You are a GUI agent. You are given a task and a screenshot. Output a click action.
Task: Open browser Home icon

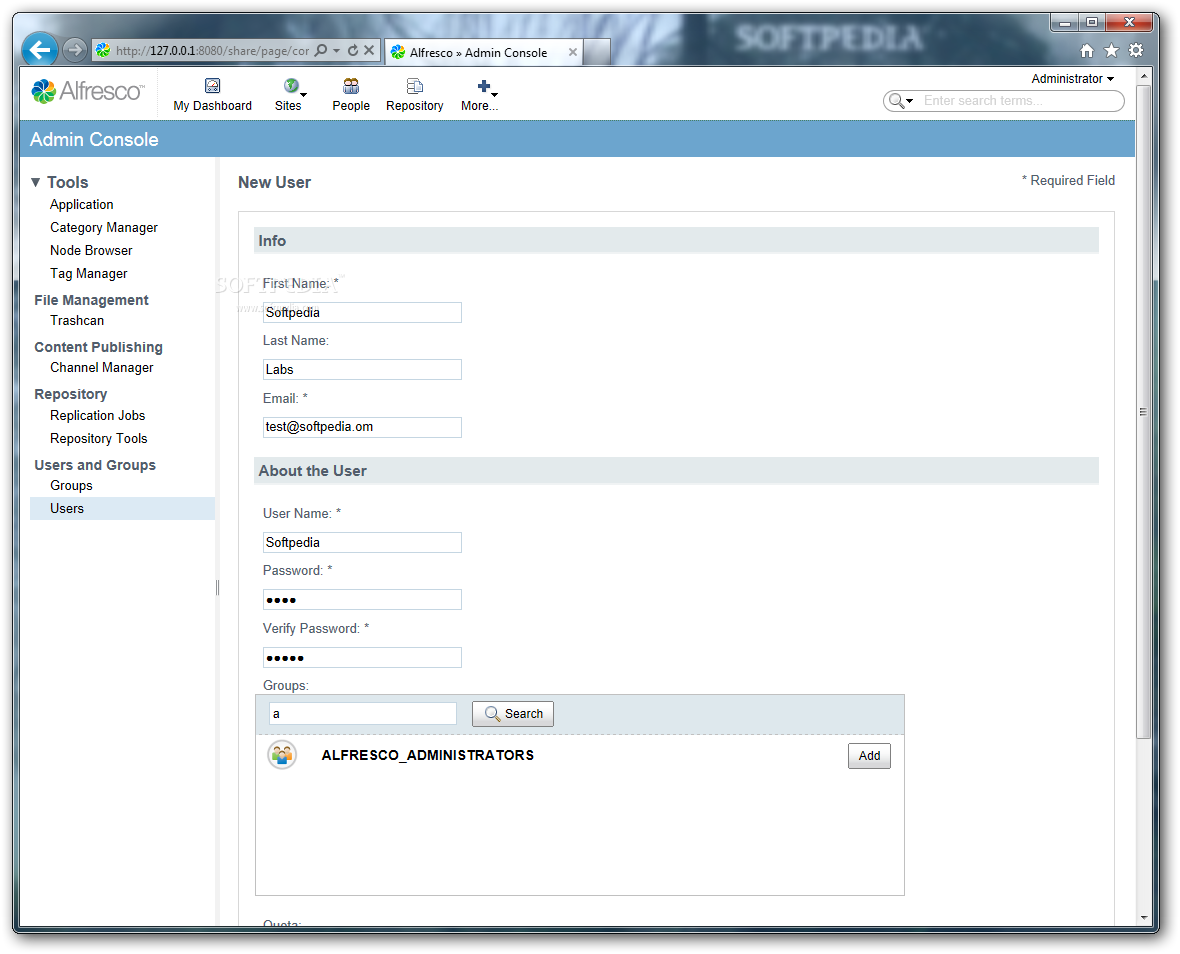coord(1087,50)
